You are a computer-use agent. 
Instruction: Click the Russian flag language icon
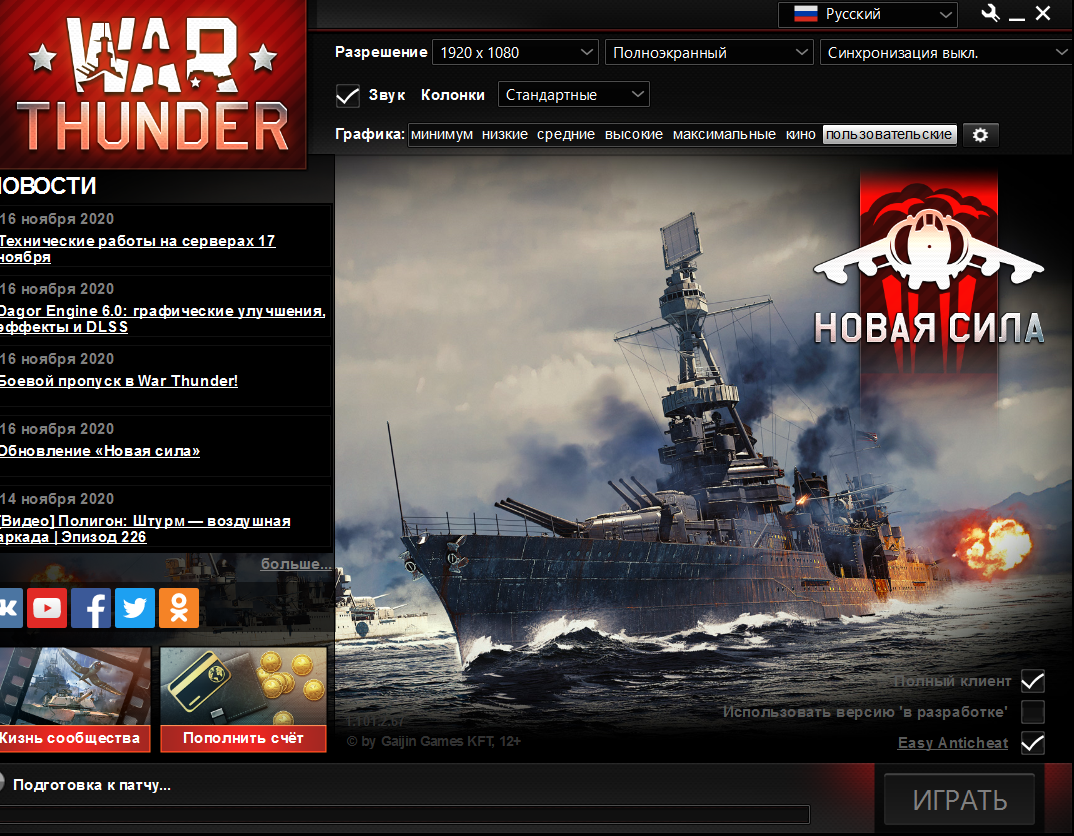coord(806,14)
